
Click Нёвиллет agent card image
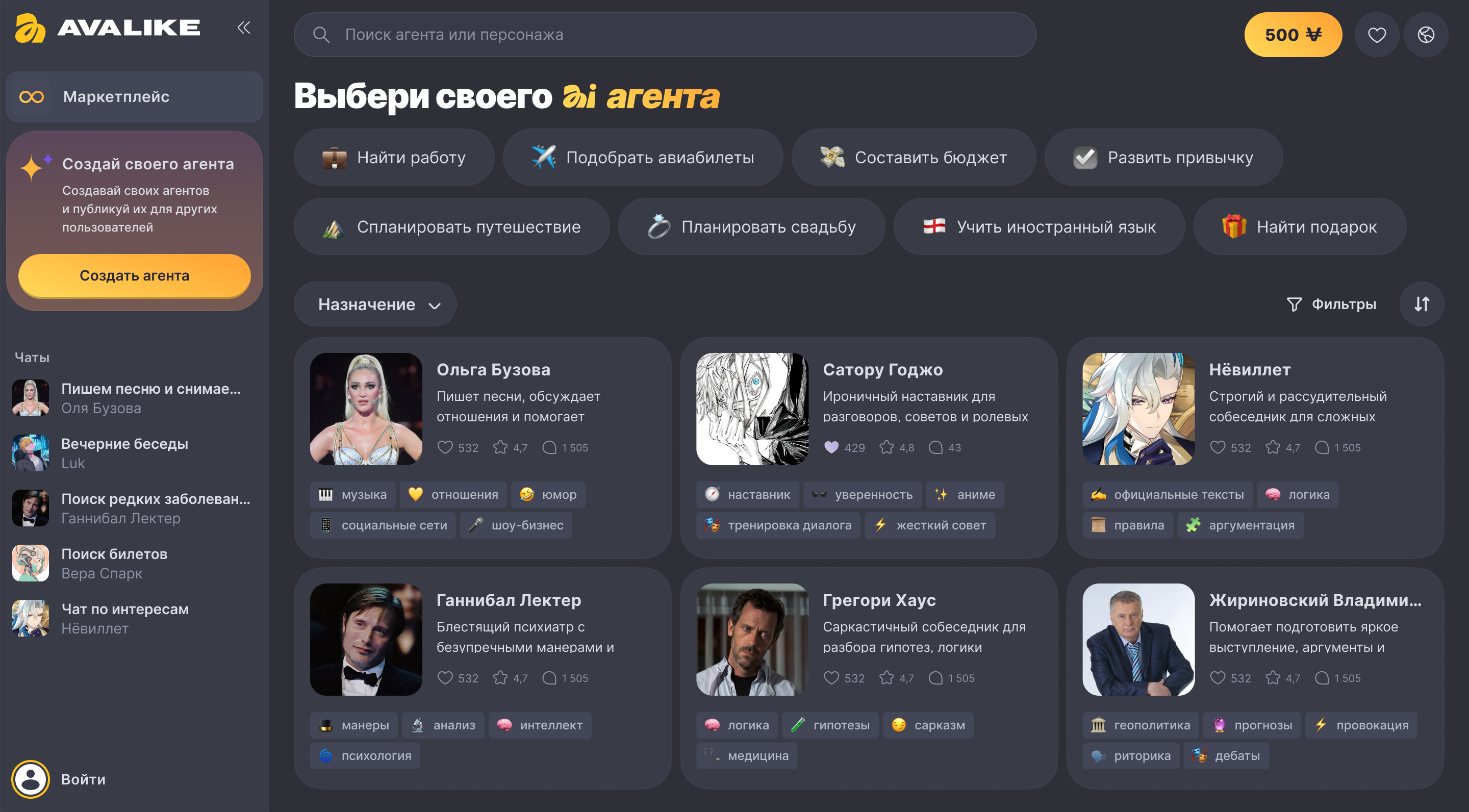pos(1139,409)
